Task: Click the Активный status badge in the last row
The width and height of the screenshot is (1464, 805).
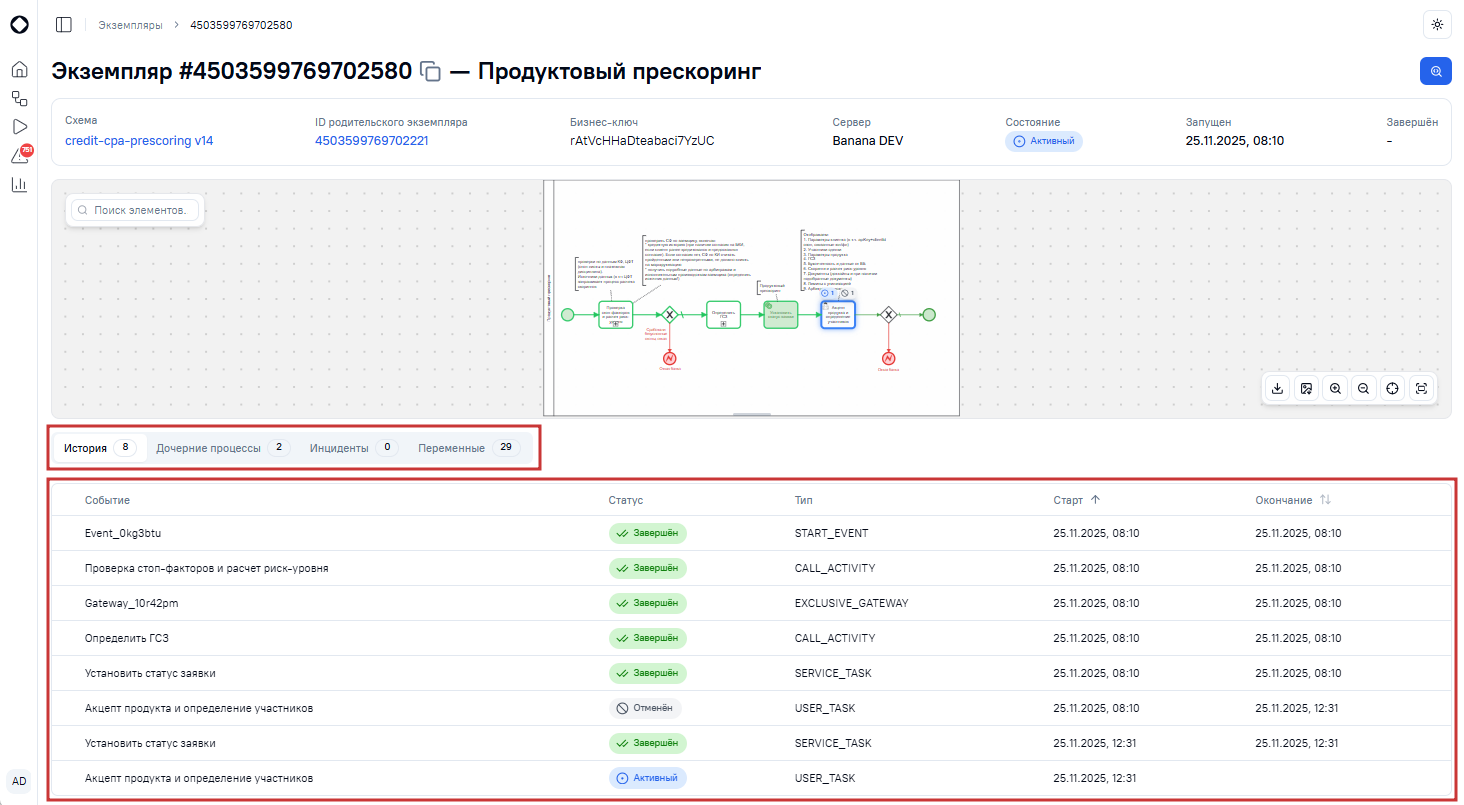Action: [648, 778]
